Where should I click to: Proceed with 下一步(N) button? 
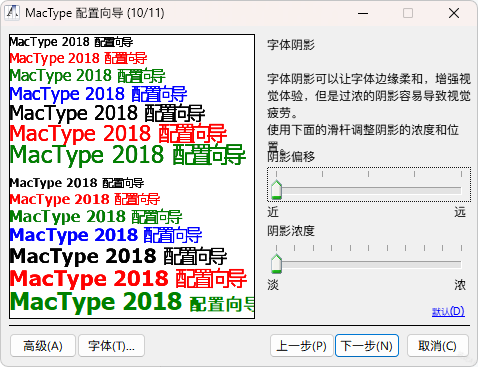coord(367,346)
